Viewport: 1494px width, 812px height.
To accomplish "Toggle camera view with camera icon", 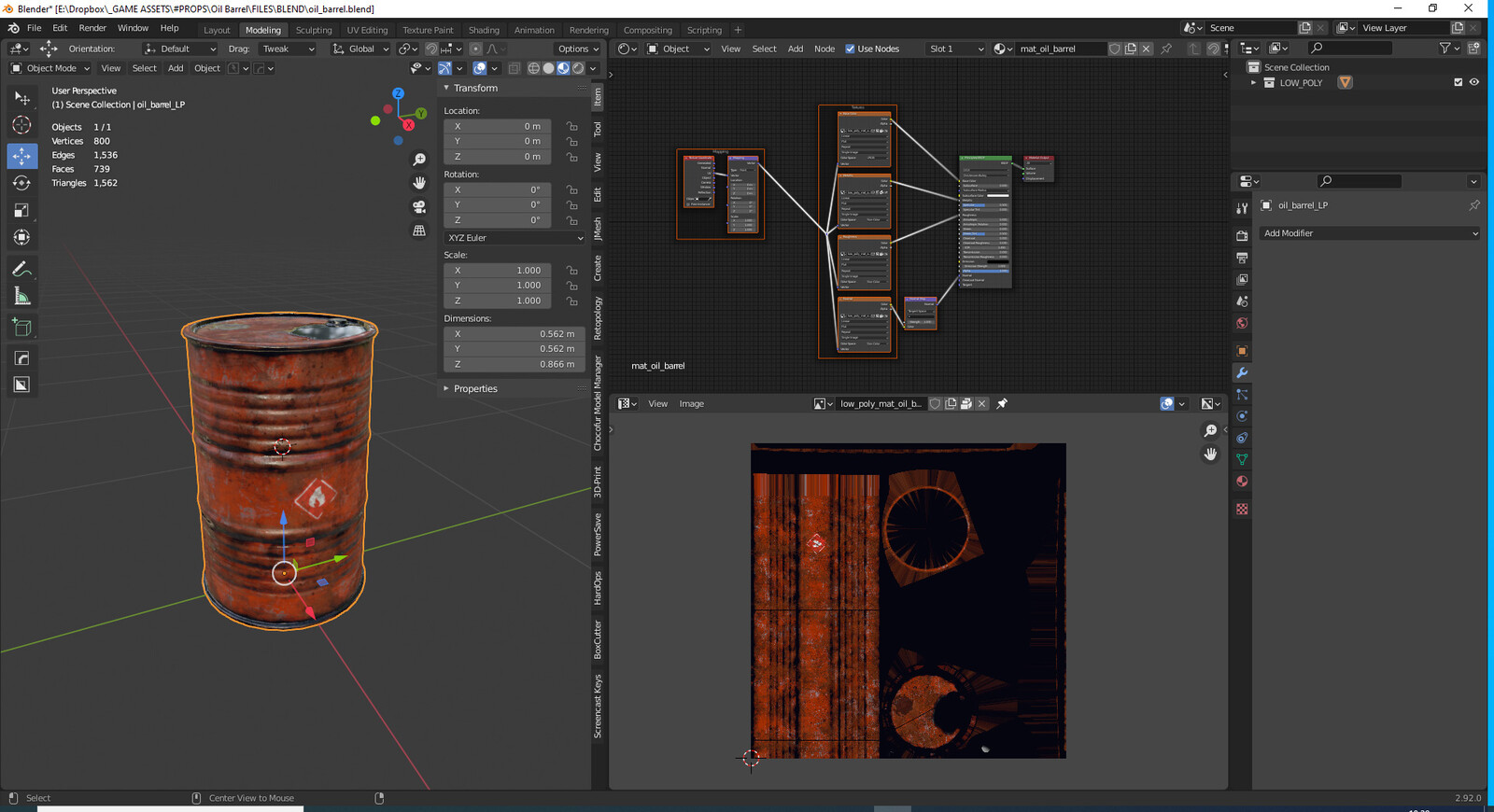I will pyautogui.click(x=419, y=206).
